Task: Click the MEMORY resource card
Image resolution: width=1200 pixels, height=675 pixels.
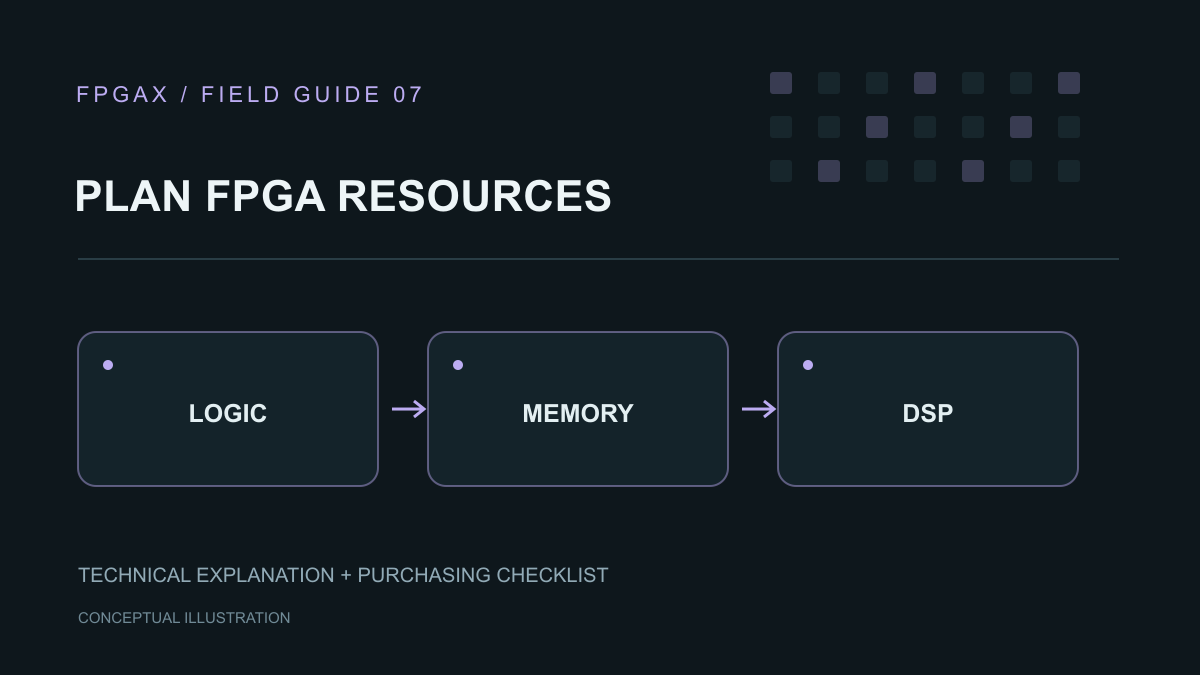Action: pyautogui.click(x=578, y=409)
